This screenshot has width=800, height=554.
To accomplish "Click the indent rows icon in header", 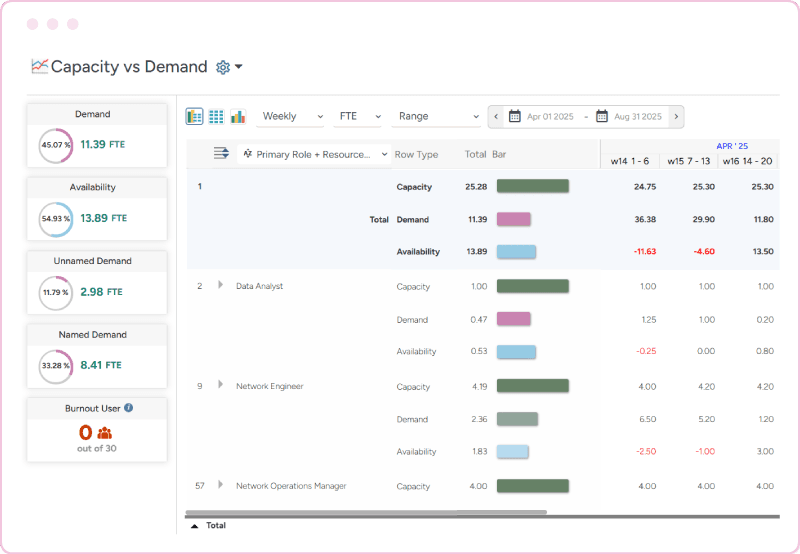I will pos(222,154).
